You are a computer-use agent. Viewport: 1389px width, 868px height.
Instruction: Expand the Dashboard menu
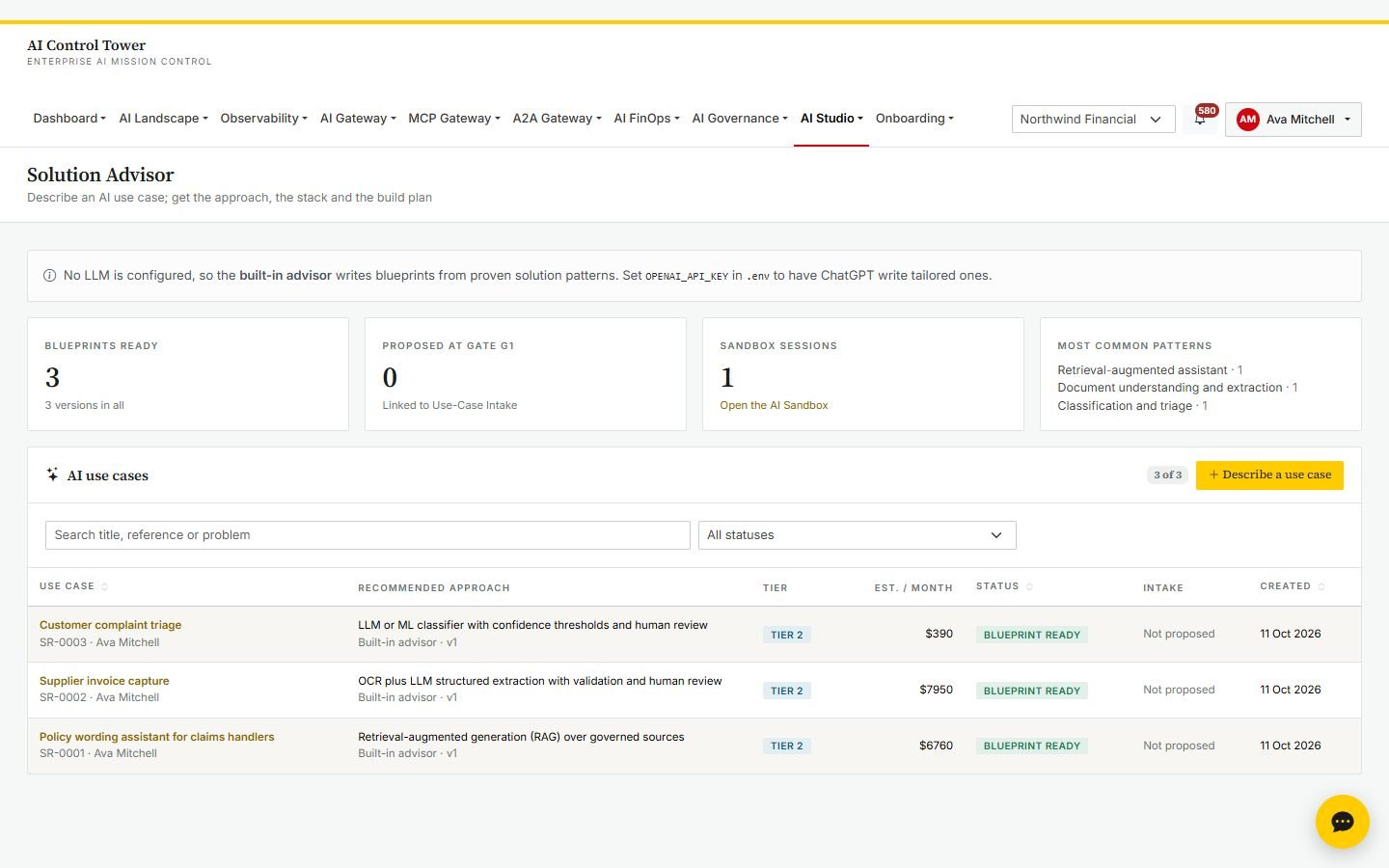click(69, 119)
